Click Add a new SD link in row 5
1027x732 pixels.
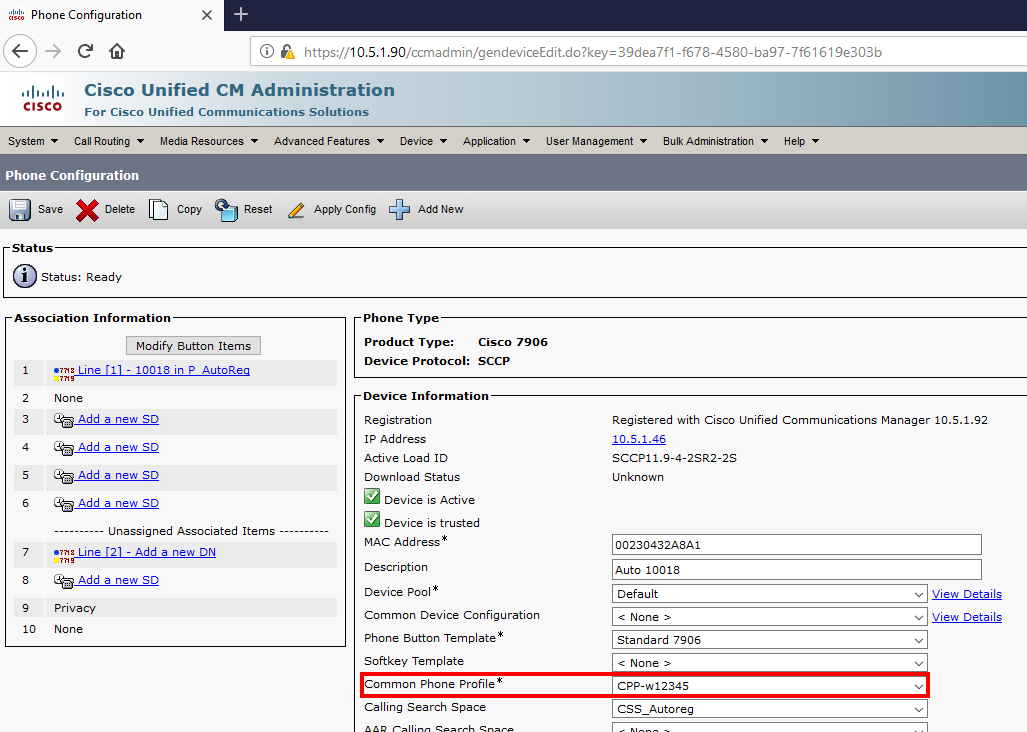tap(119, 475)
